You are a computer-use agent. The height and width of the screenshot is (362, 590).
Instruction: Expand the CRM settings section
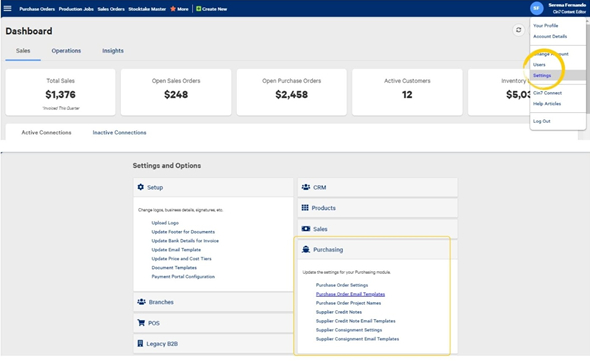[377, 187]
